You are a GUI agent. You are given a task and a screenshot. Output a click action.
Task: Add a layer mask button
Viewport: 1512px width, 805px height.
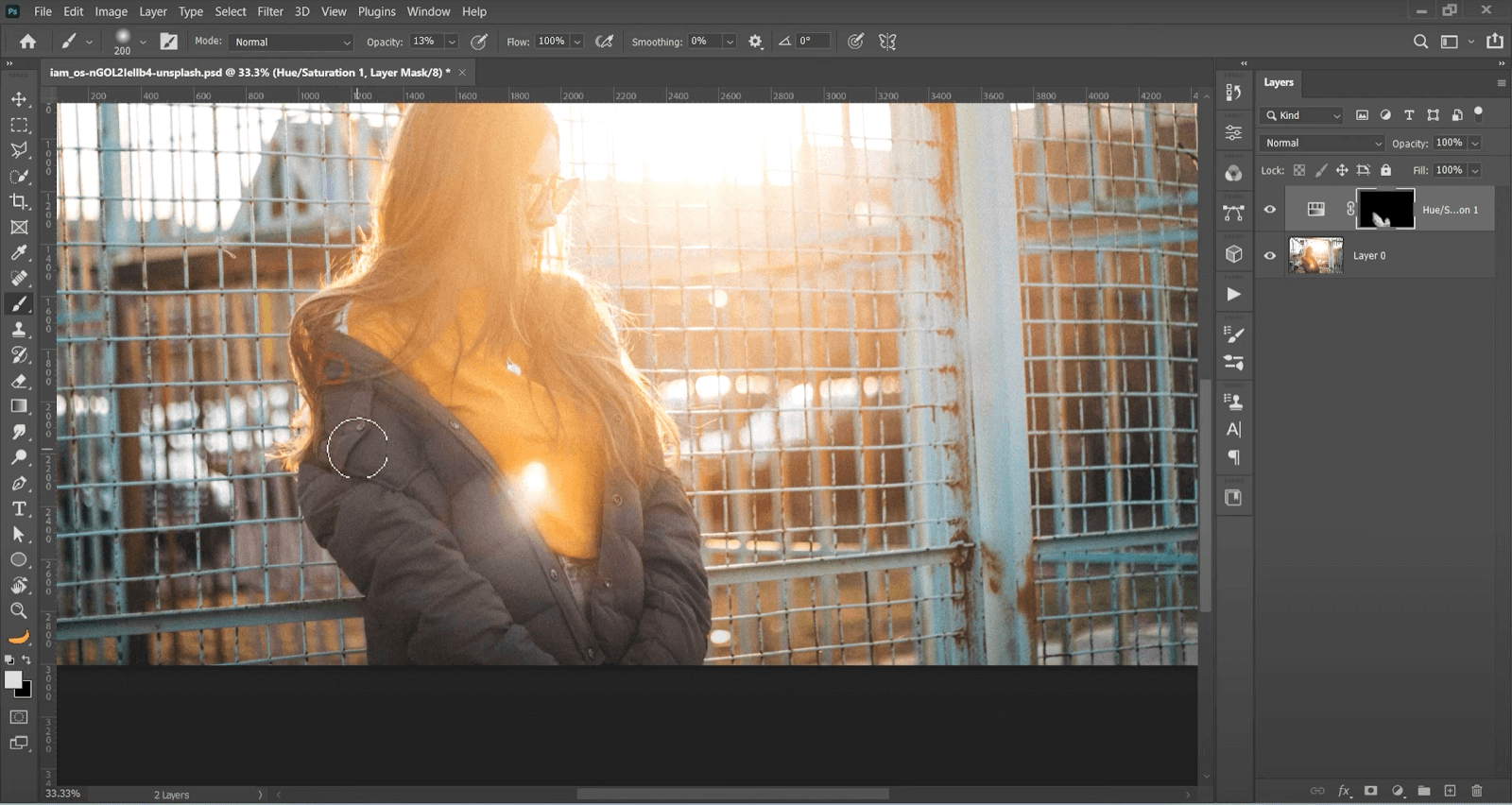[x=1370, y=791]
